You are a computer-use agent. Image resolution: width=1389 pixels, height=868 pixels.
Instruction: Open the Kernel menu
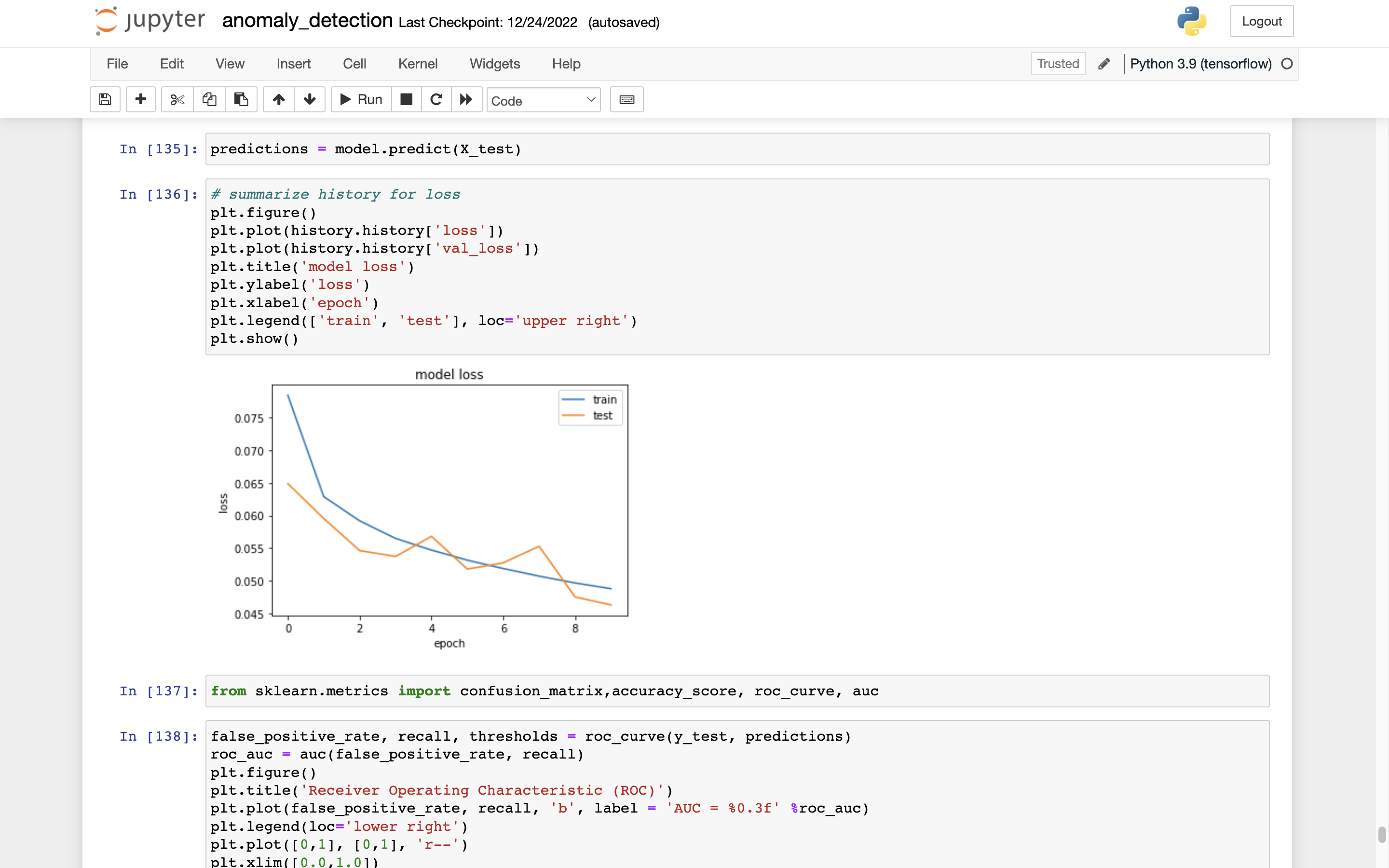[x=417, y=64]
